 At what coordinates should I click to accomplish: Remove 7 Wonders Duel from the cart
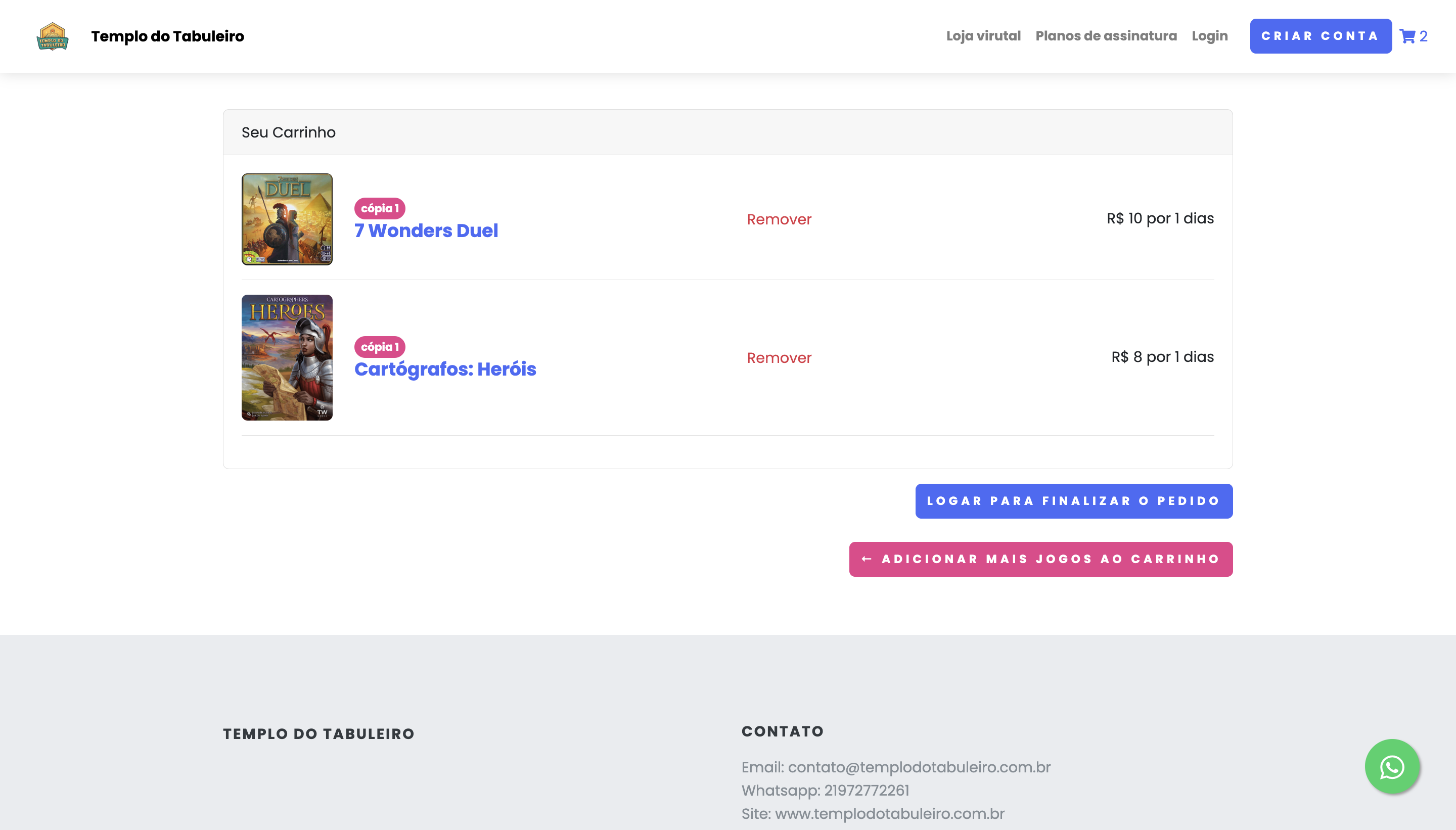point(779,219)
